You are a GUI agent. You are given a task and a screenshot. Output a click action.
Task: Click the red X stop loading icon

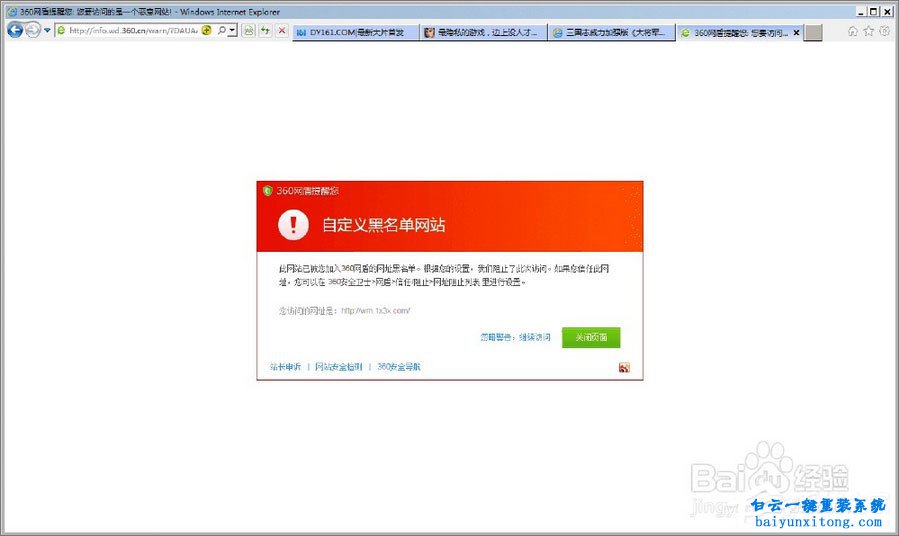[282, 31]
